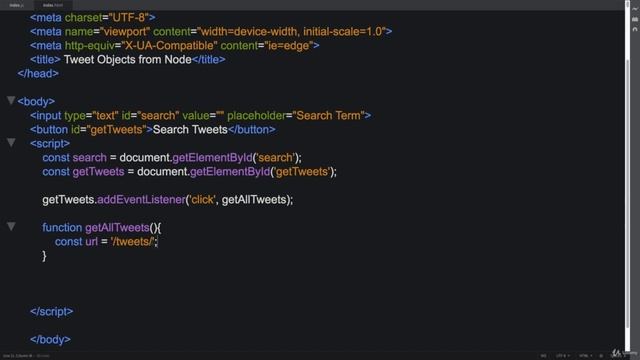The width and height of the screenshot is (640, 360).
Task: Click the getAllTweets name in function declaration
Action: pos(117,228)
